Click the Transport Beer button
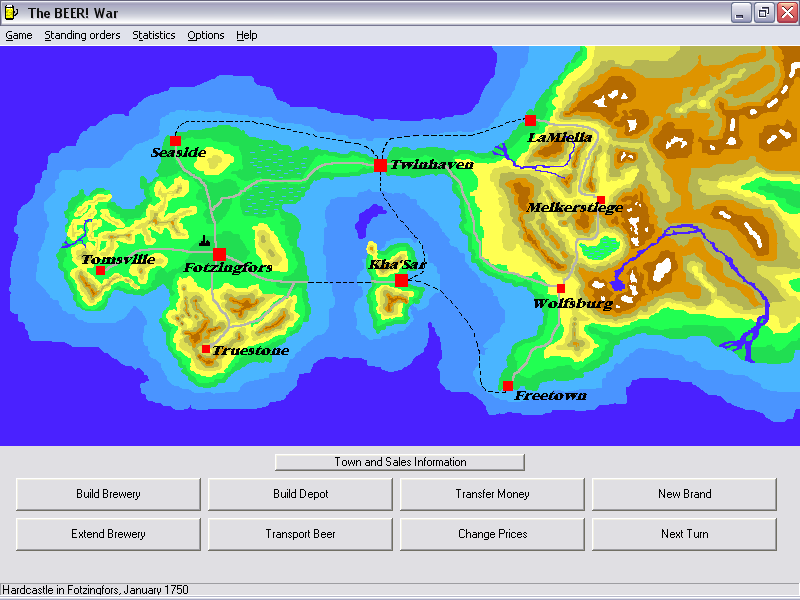800x600 pixels. click(x=300, y=534)
